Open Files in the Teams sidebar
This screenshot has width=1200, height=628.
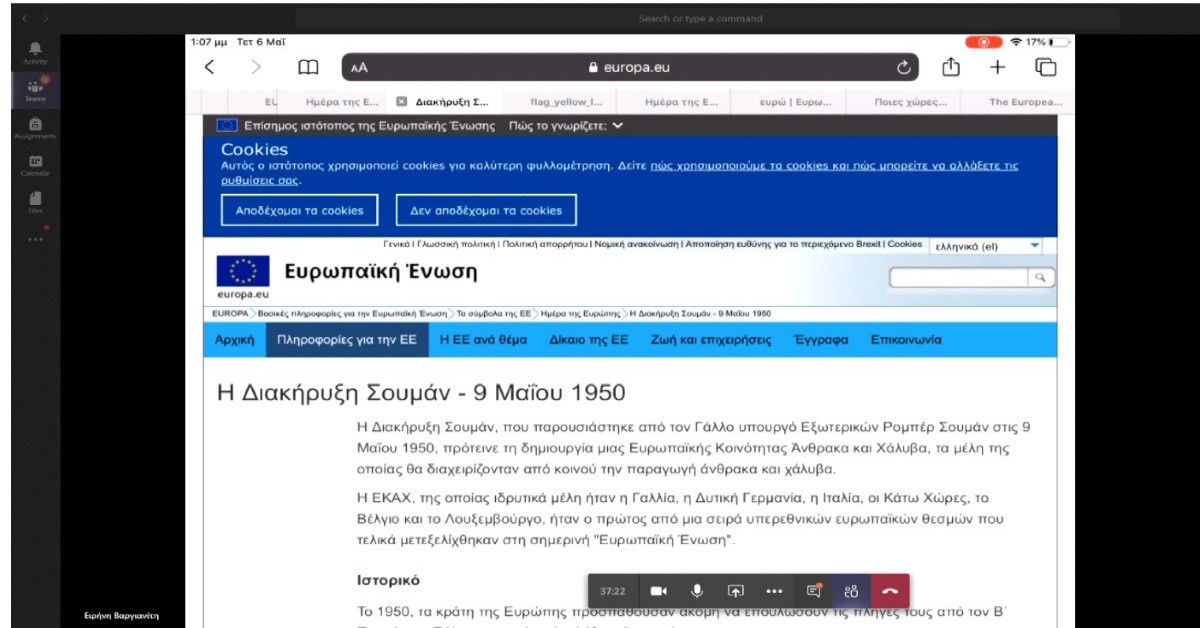[36, 202]
